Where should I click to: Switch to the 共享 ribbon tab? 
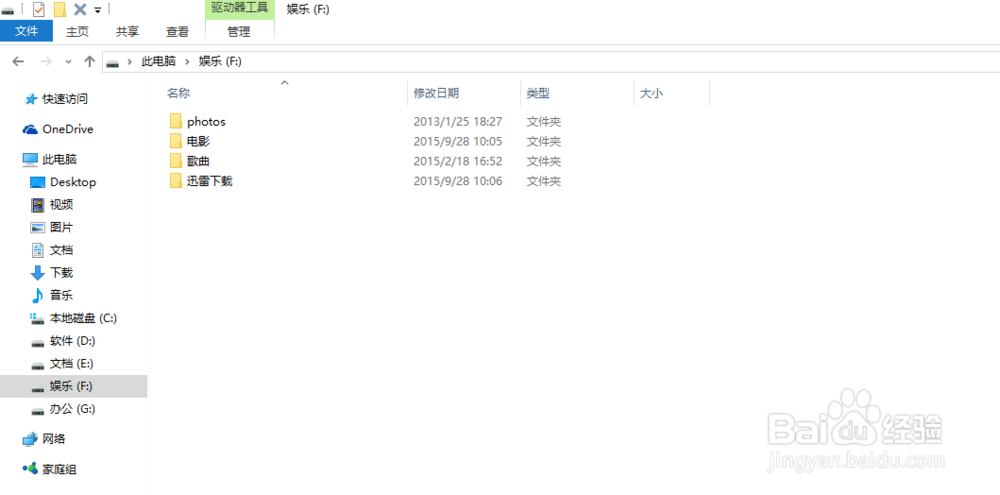(x=128, y=31)
